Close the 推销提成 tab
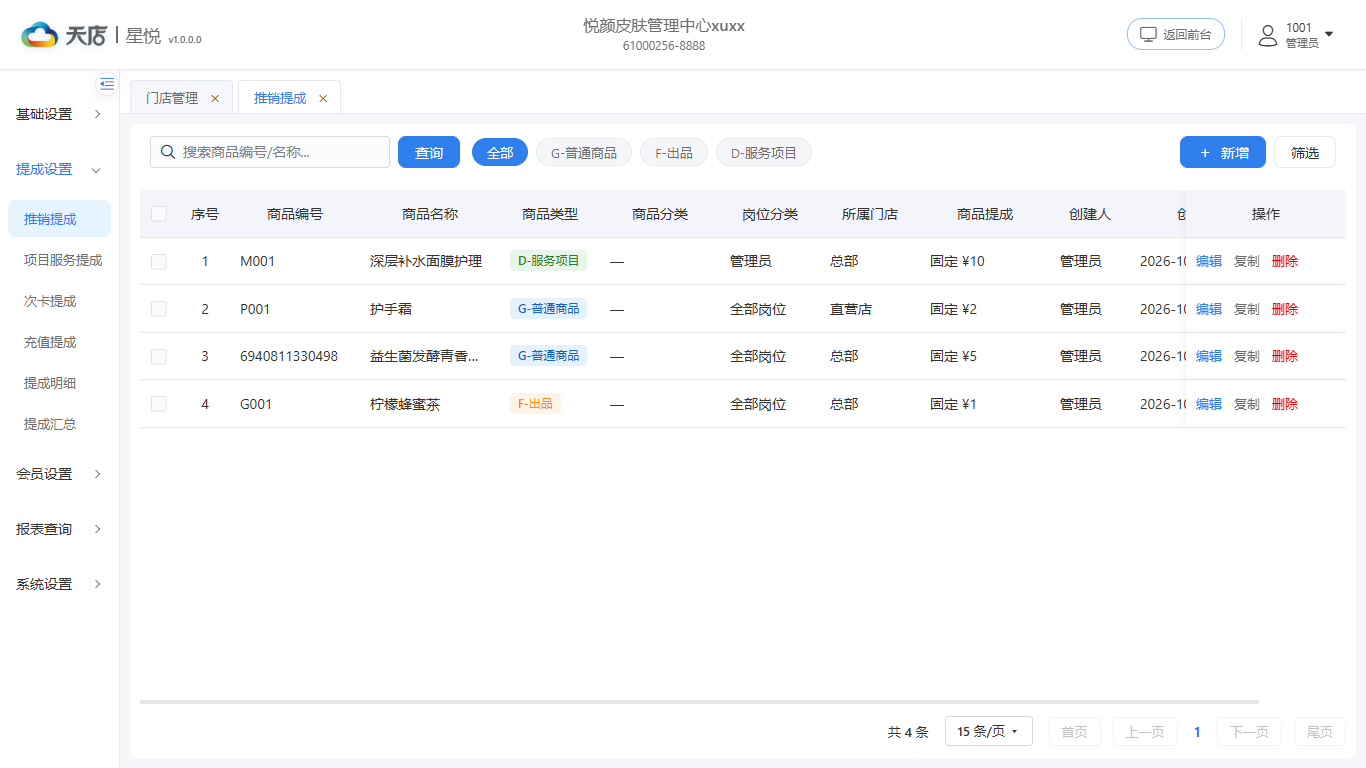 (323, 98)
